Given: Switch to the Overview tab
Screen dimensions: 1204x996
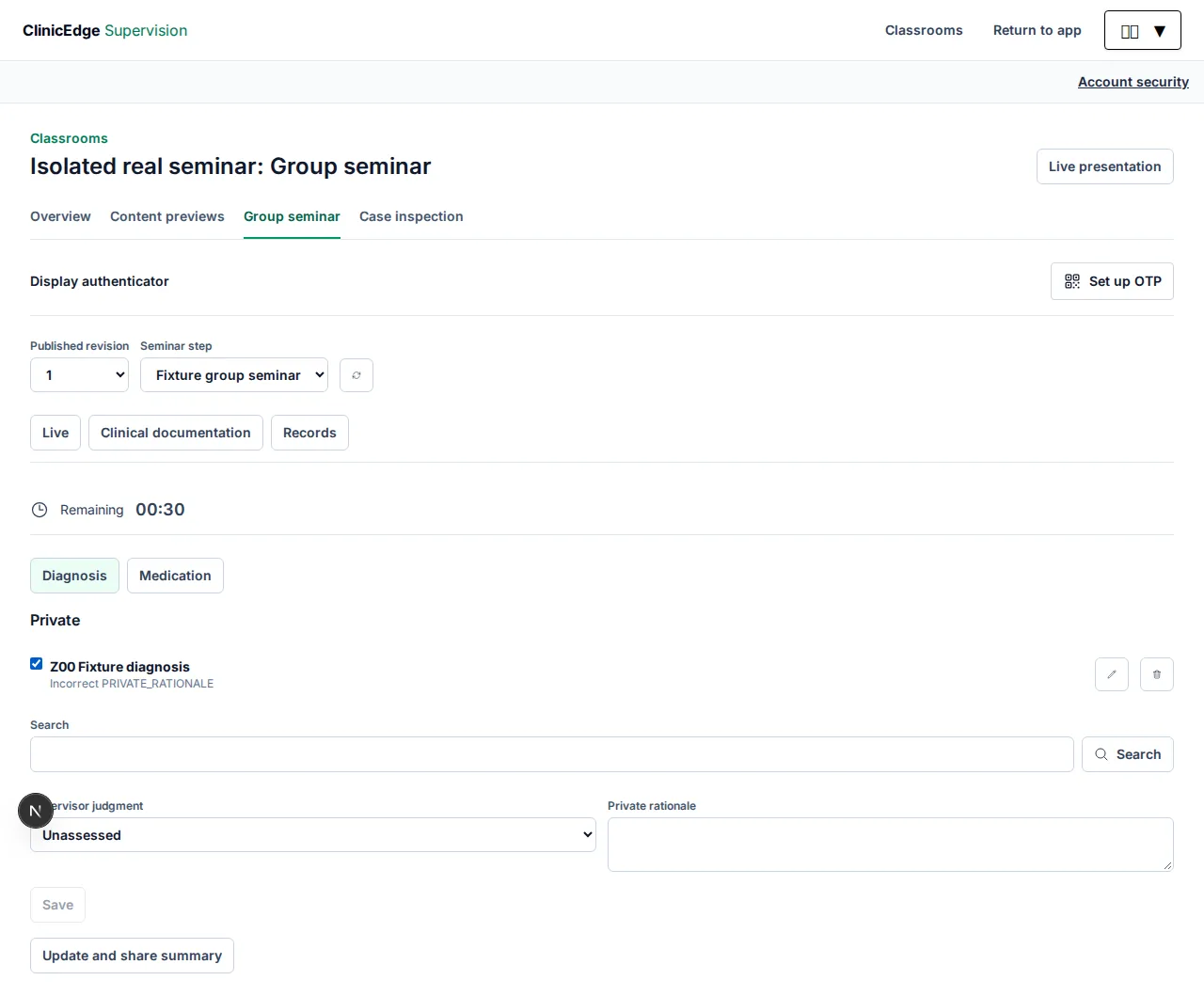Looking at the screenshot, I should 60,216.
